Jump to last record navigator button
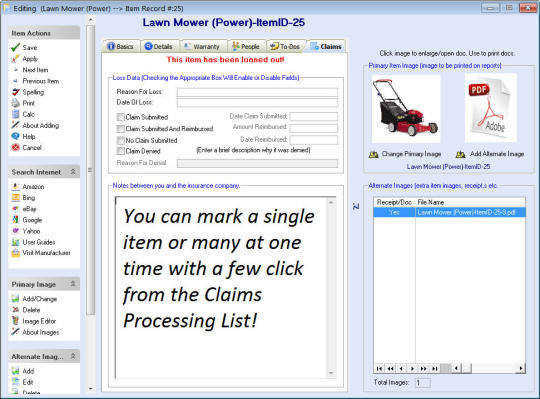The height and width of the screenshot is (399, 540). (x=435, y=368)
